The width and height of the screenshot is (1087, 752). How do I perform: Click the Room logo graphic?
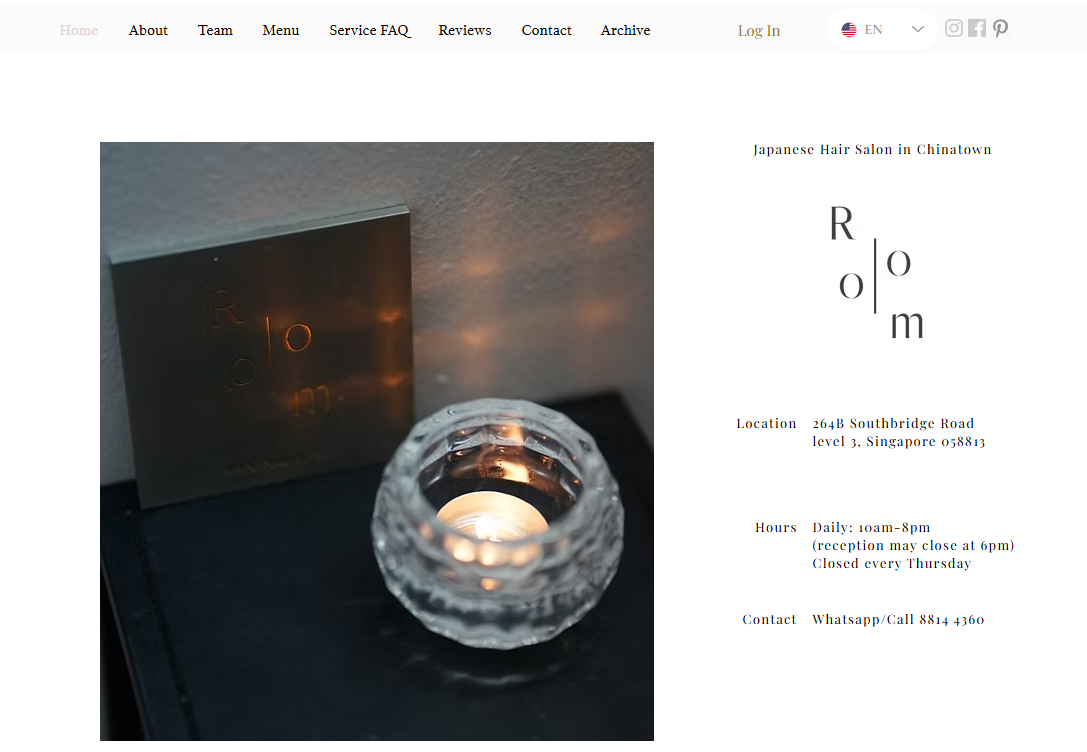click(877, 272)
